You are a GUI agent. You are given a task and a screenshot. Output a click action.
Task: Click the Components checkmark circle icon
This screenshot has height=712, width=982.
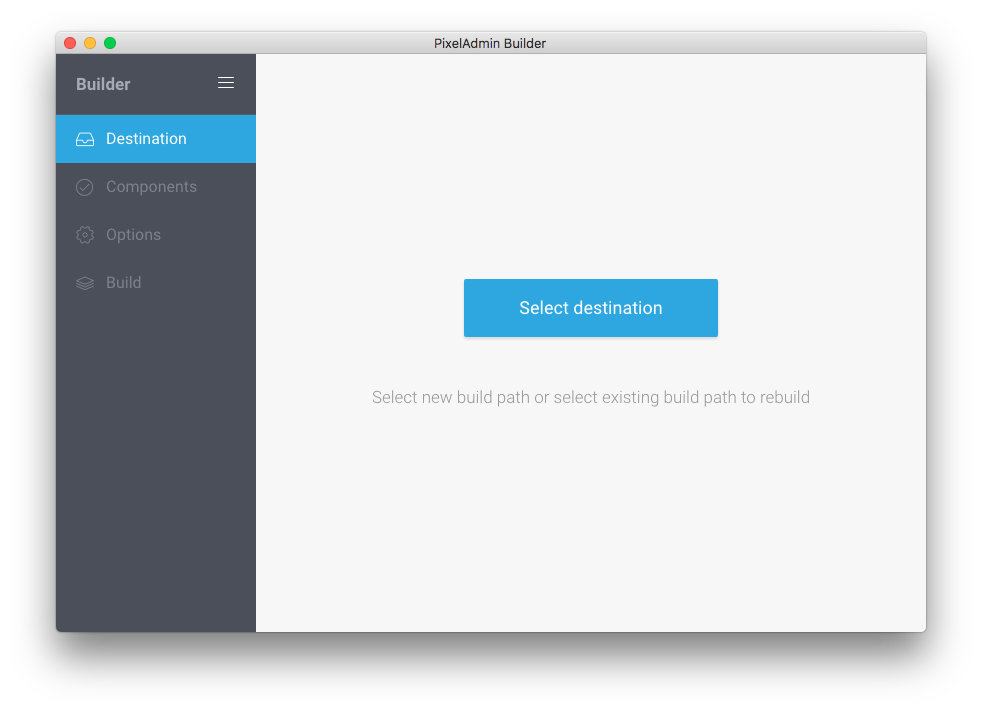[x=85, y=187]
